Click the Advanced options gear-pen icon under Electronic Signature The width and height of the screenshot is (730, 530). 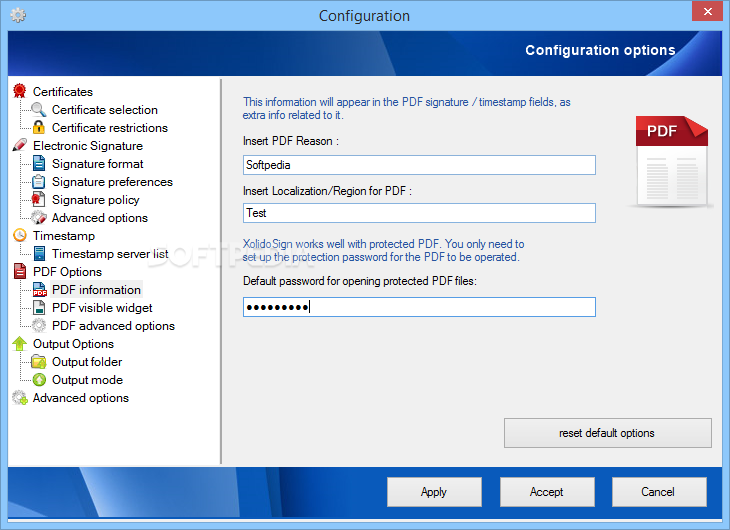(x=39, y=217)
